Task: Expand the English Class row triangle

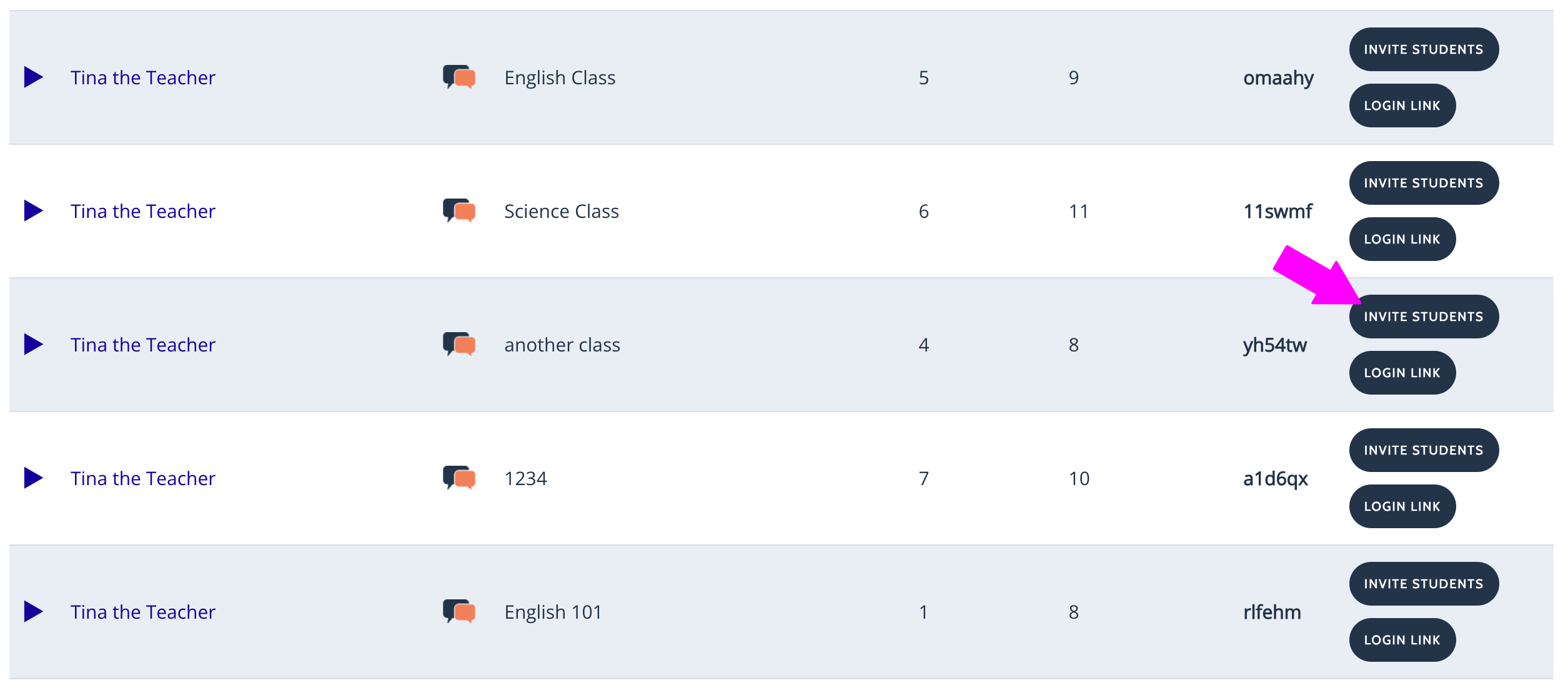Action: [33, 77]
